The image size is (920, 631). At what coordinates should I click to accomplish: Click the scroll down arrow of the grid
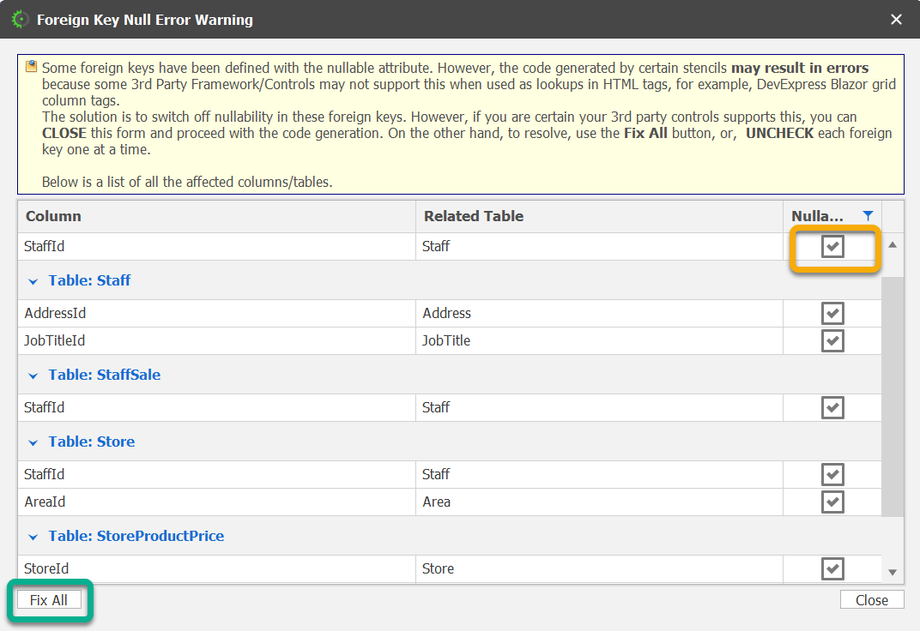[892, 572]
